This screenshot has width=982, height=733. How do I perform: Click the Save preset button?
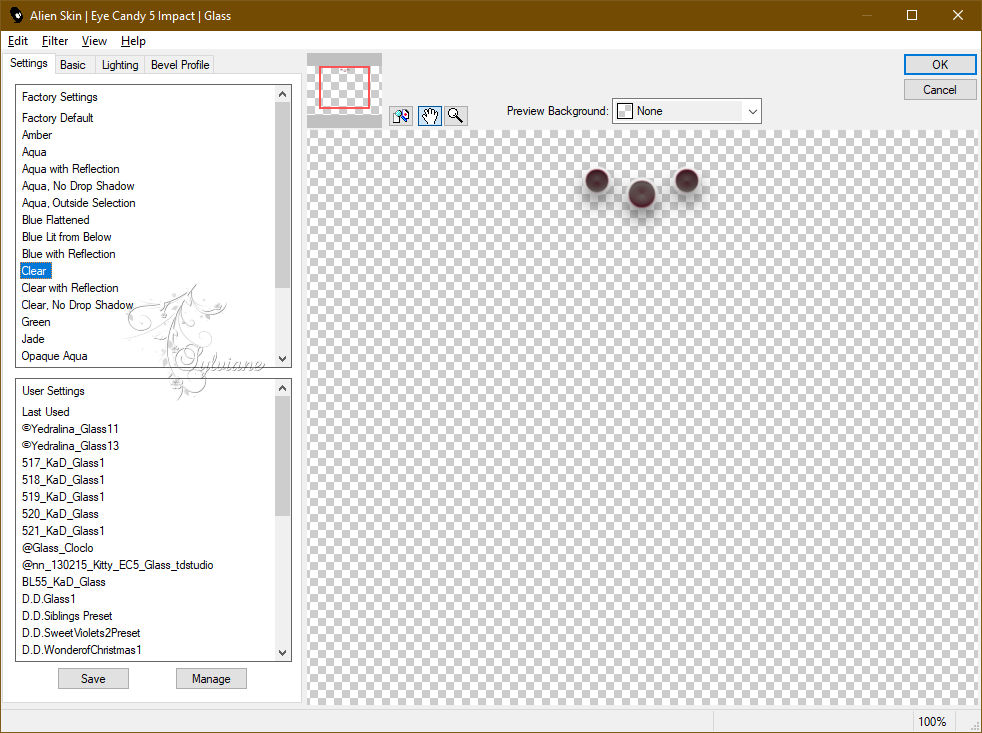click(x=93, y=678)
